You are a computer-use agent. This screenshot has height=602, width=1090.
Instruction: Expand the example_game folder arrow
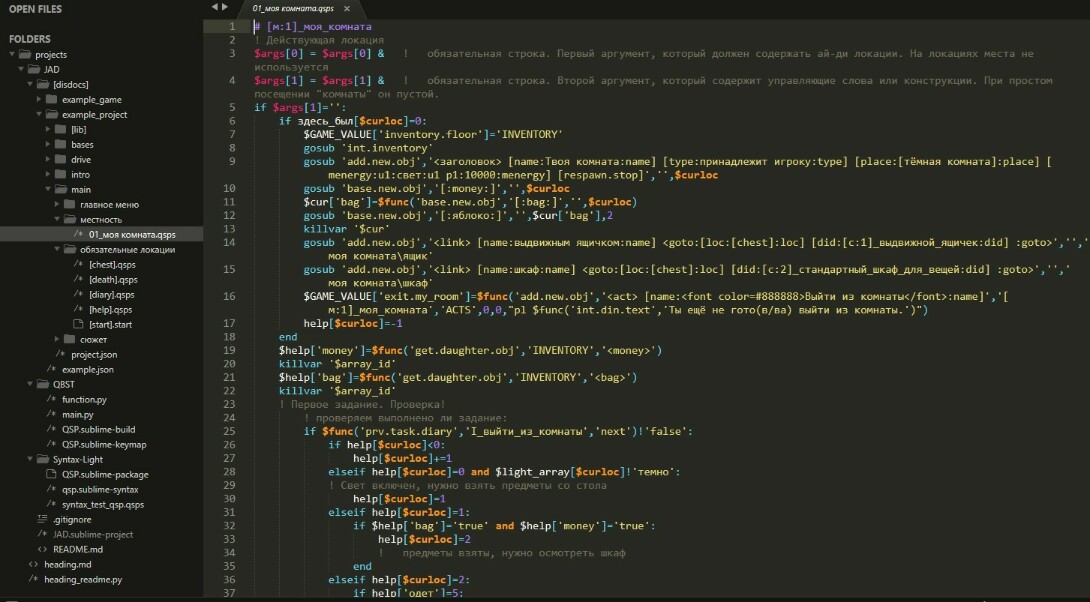pyautogui.click(x=40, y=99)
